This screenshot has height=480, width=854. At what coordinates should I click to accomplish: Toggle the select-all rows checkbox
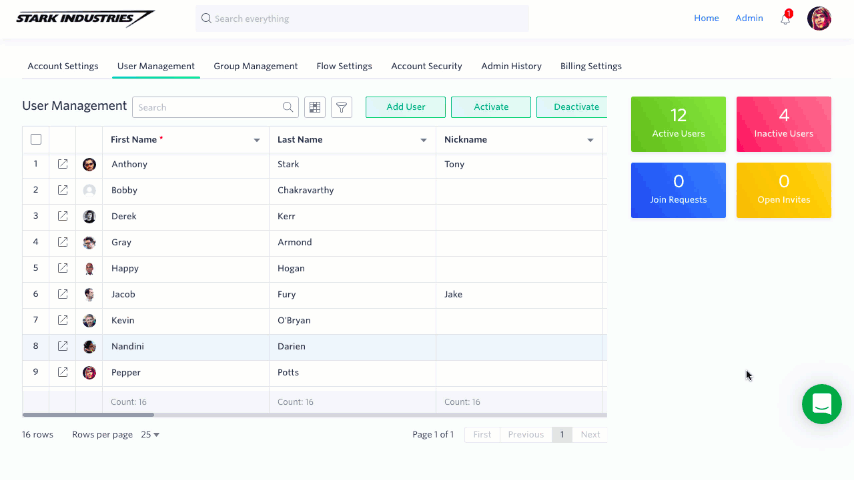coord(36,139)
